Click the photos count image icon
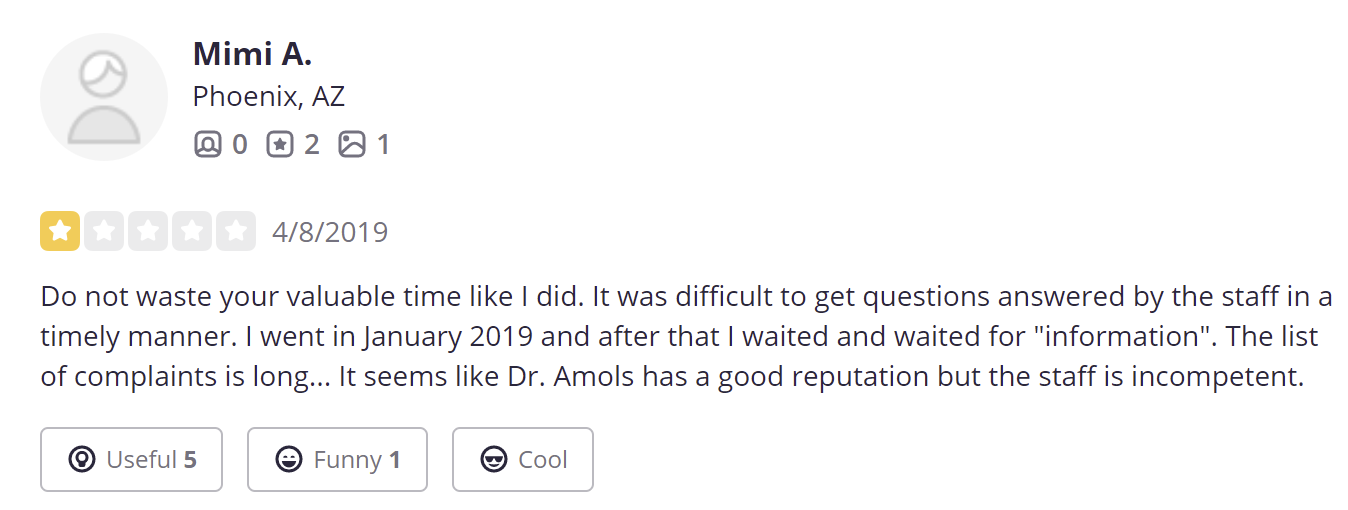Screen dimensions: 1348x510 pyautogui.click(x=352, y=145)
